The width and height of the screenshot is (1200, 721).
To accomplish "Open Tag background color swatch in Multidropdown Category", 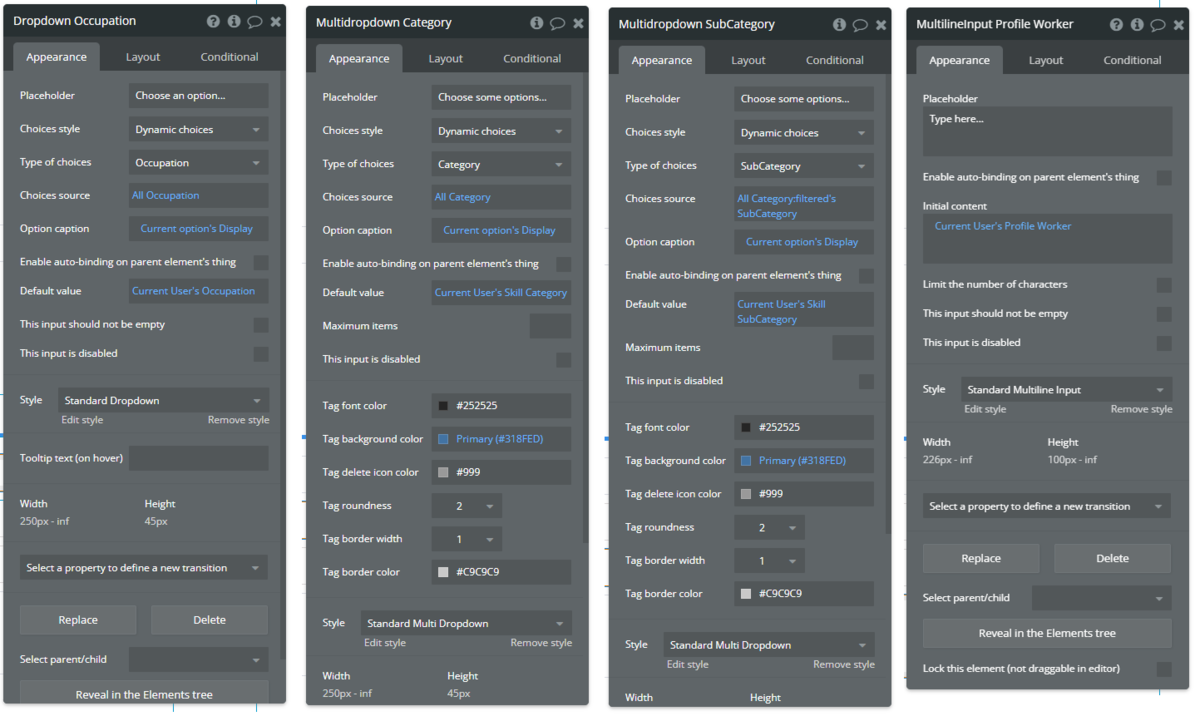I will click(443, 439).
